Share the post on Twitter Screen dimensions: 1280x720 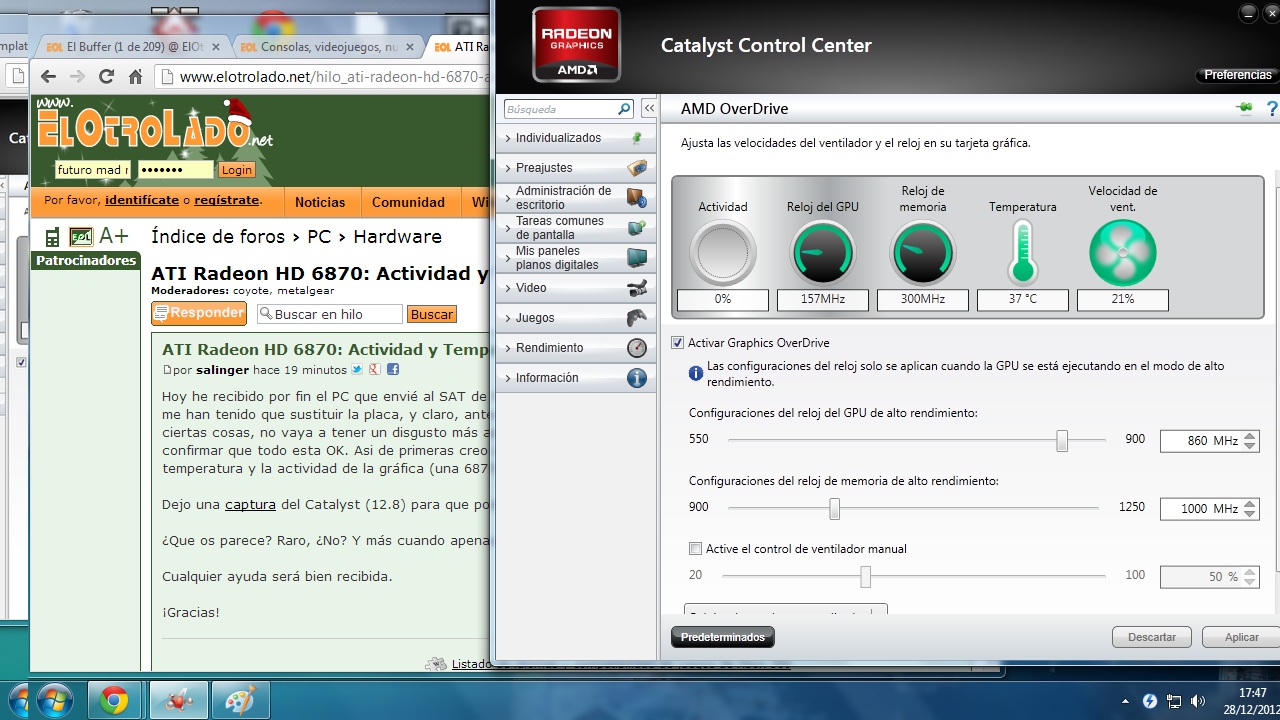coord(357,370)
